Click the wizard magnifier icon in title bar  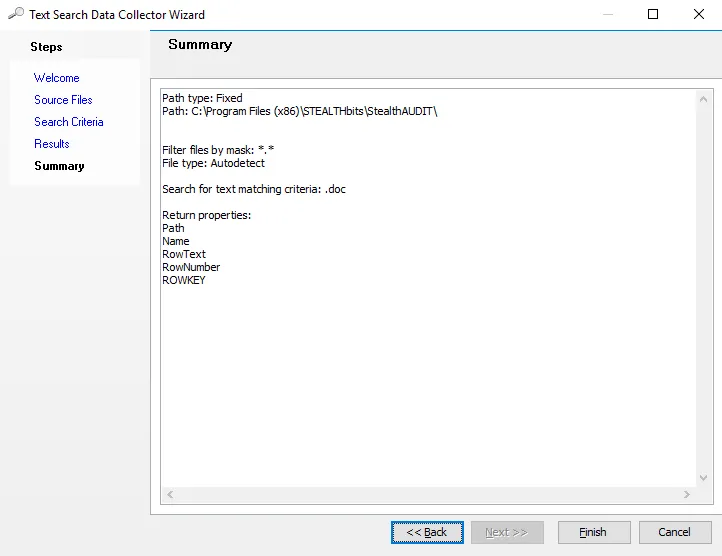[x=16, y=13]
